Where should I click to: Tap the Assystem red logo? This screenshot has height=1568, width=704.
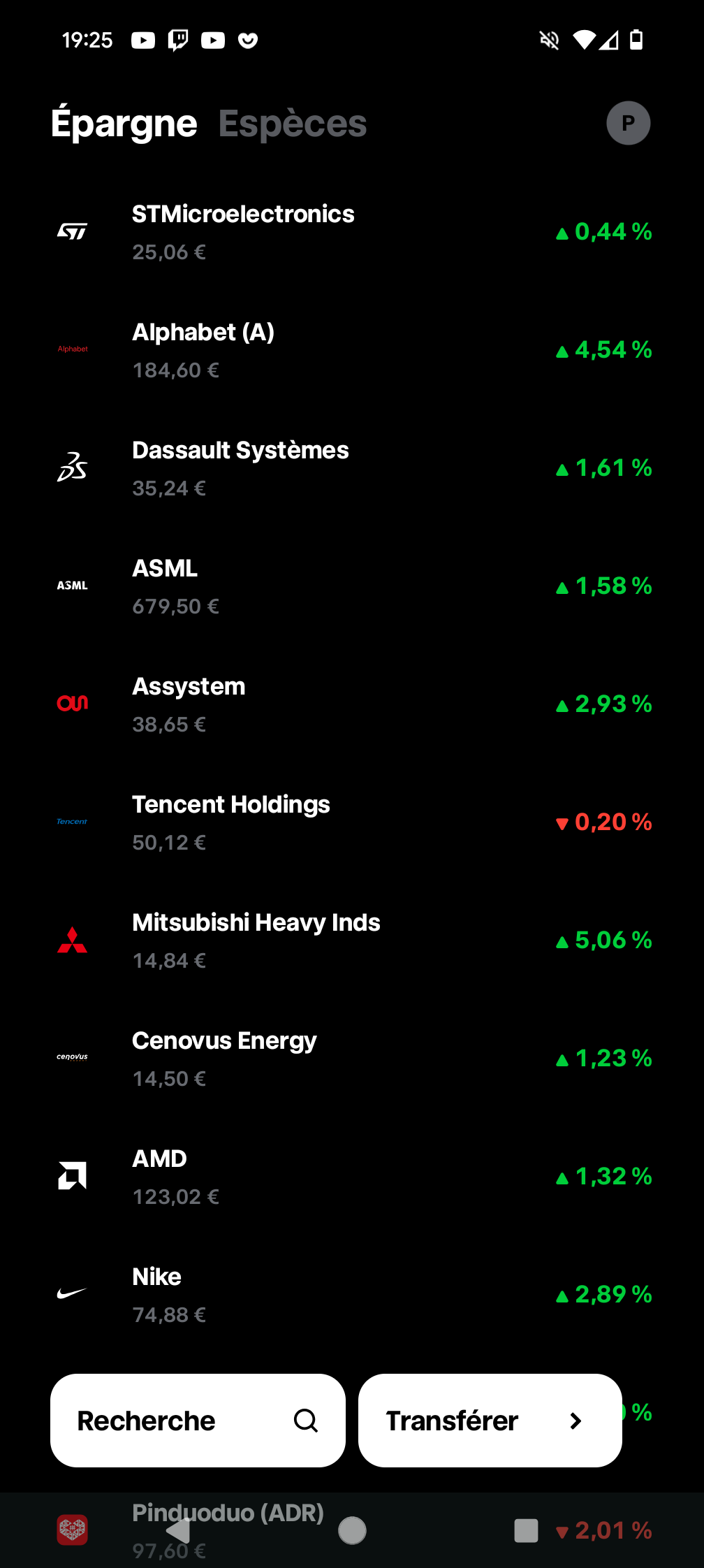click(72, 704)
